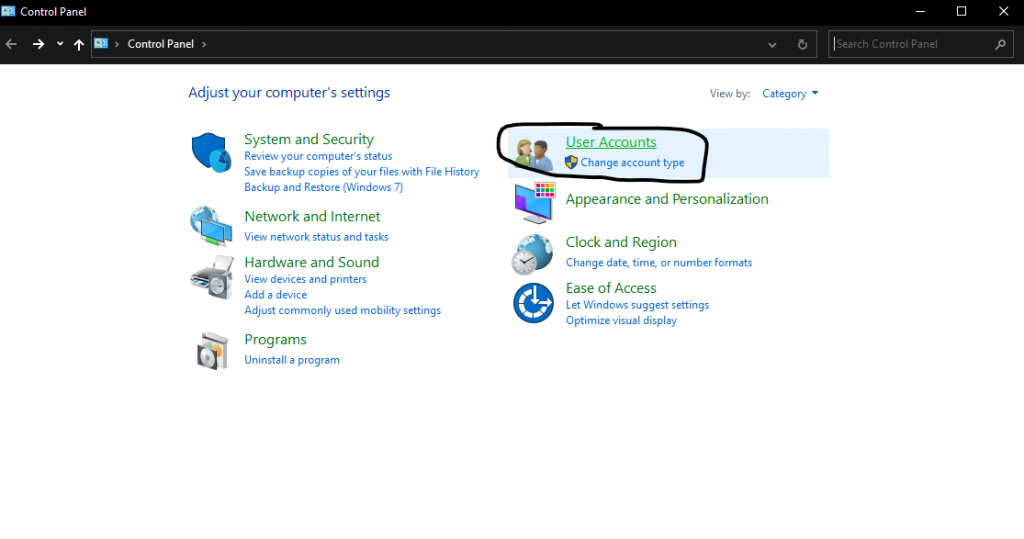The width and height of the screenshot is (1024, 539).
Task: Click the Clock and Region globe icon
Action: [x=532, y=254]
